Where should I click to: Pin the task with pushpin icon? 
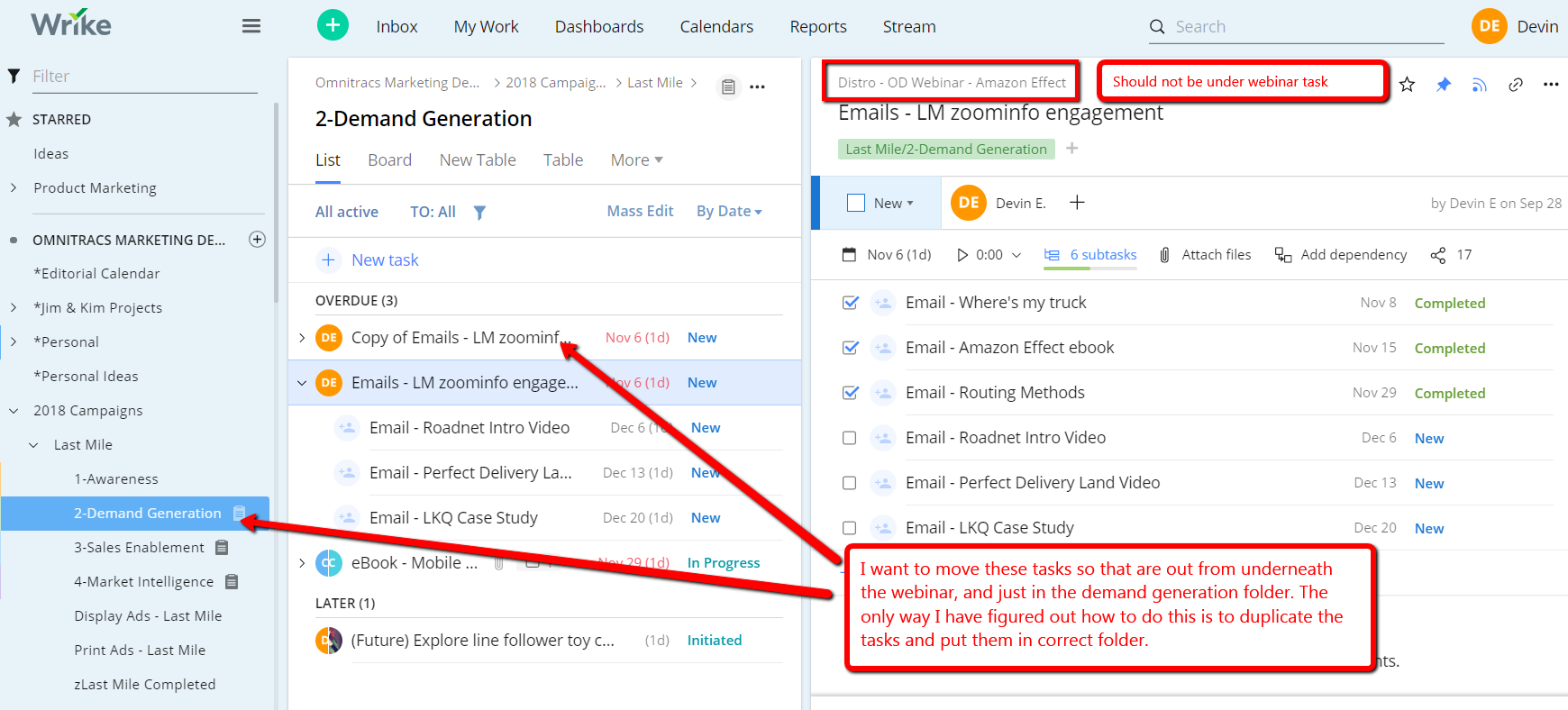click(1444, 85)
